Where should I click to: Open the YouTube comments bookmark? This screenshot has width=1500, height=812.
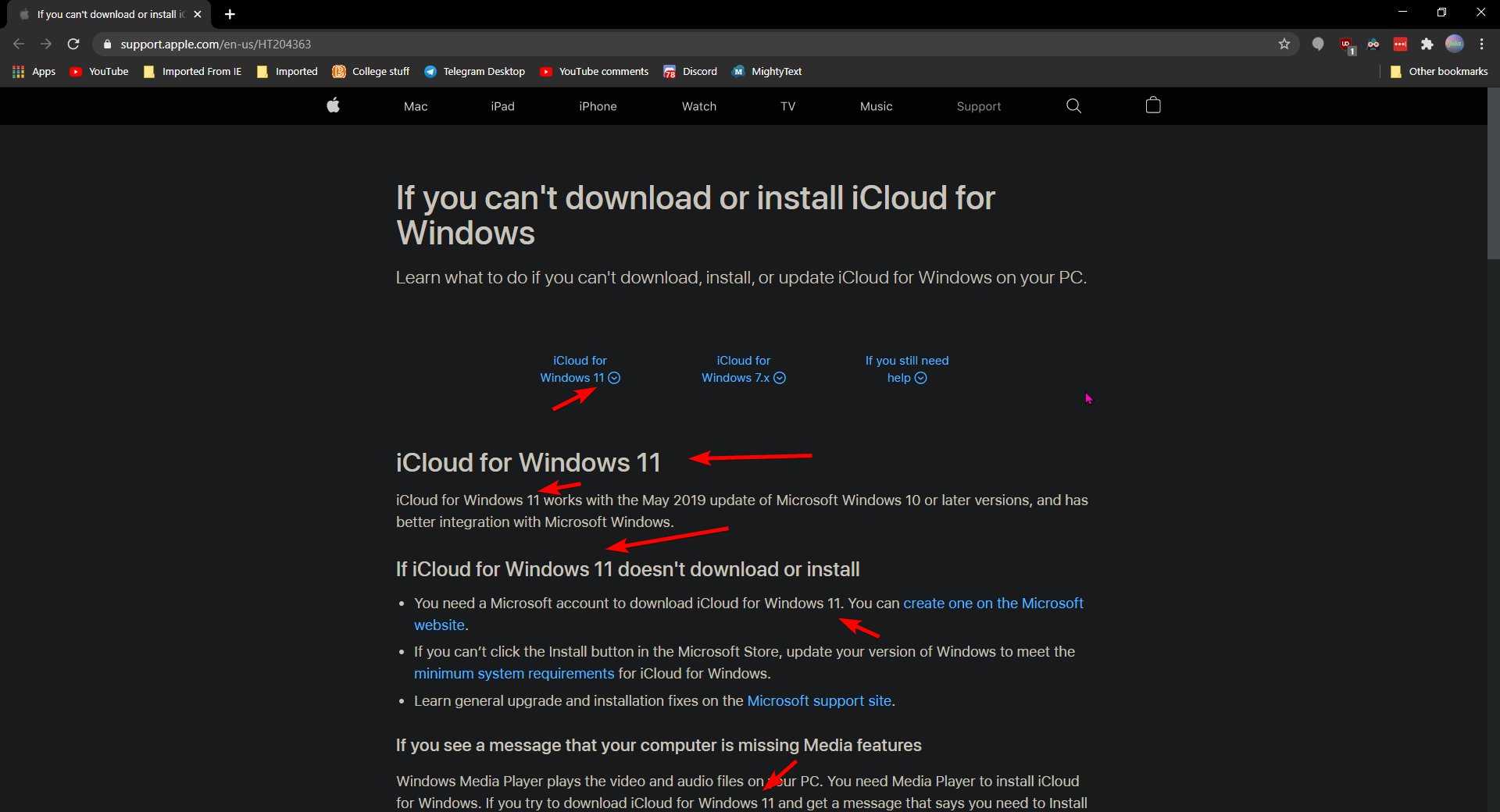594,71
